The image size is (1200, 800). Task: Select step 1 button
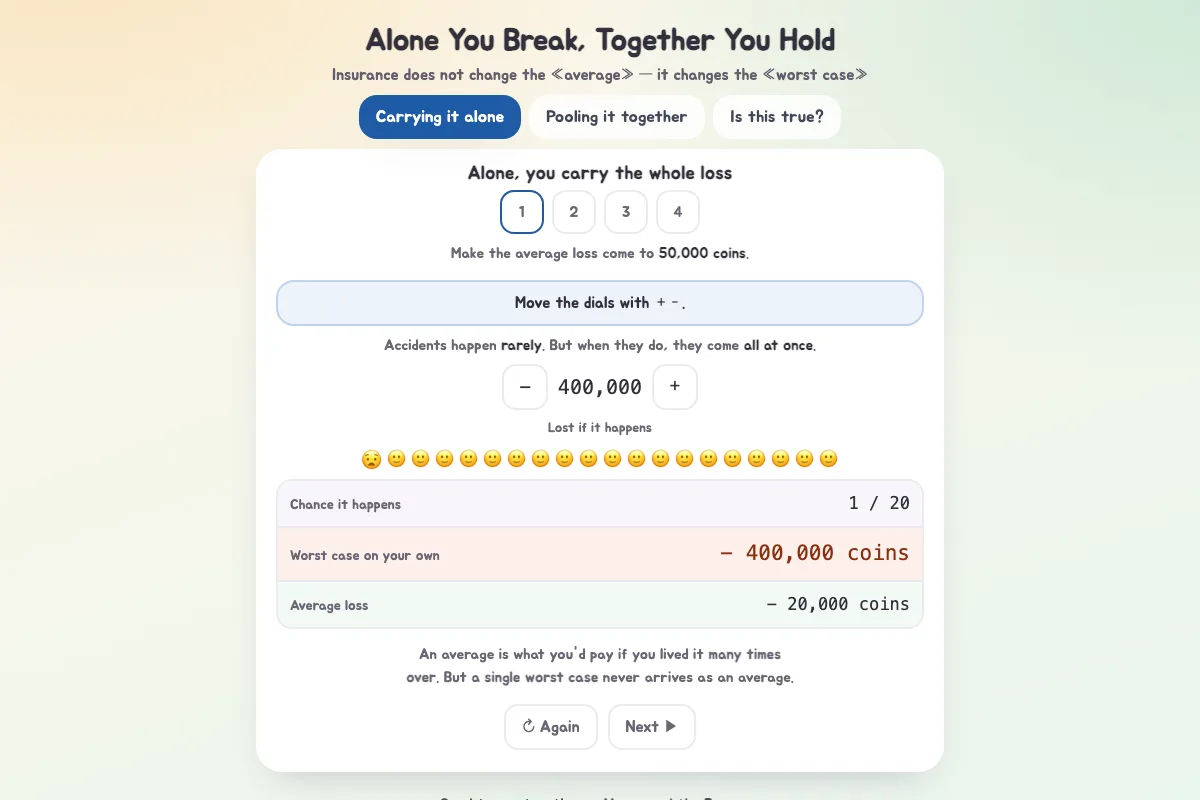coord(522,212)
